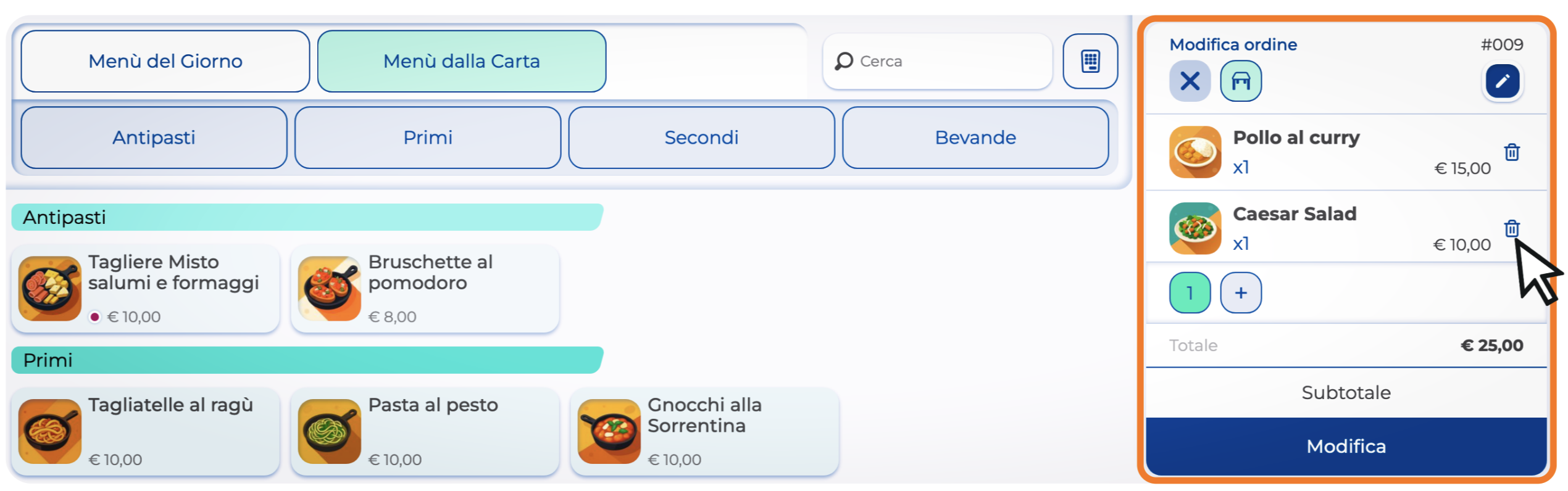Add Bruschette al pomodoro to order
Image resolution: width=1568 pixels, height=491 pixels.
coord(425,289)
